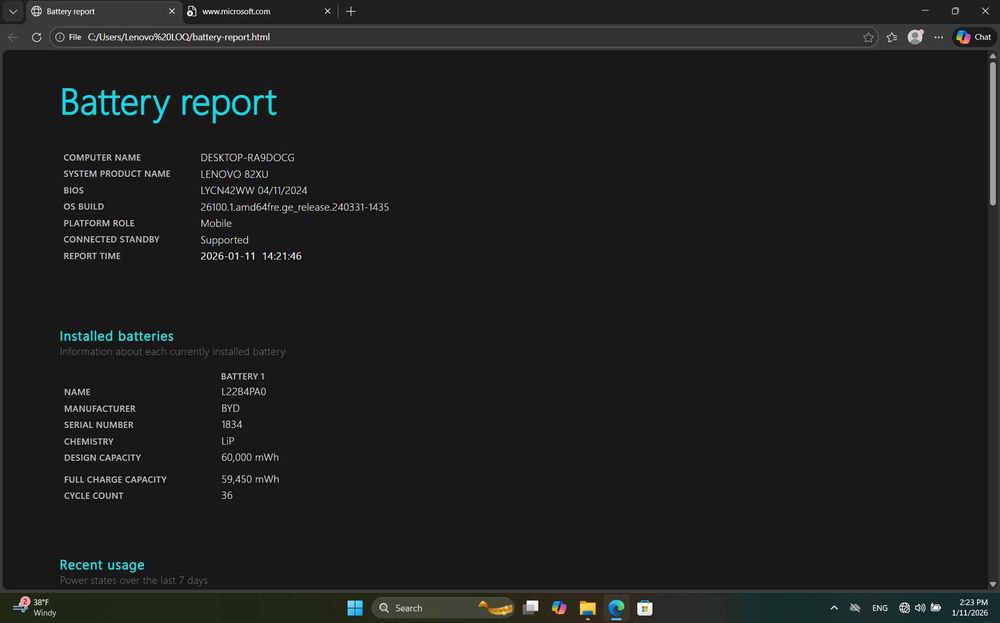
Task: Click the Installed batteries section heading
Action: (x=117, y=336)
